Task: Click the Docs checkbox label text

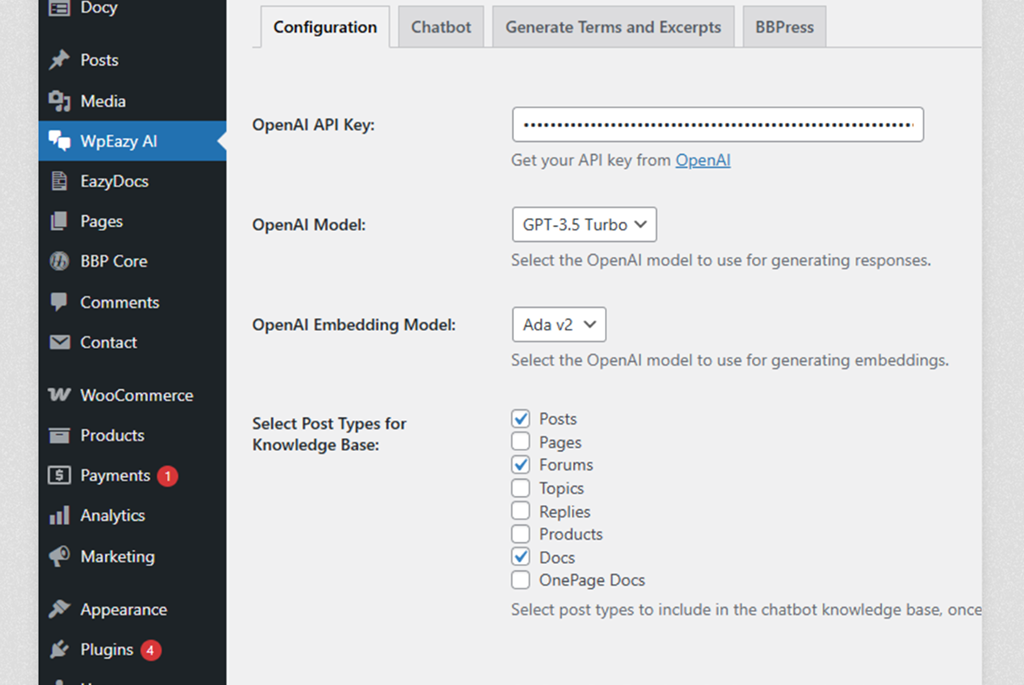Action: tap(557, 557)
